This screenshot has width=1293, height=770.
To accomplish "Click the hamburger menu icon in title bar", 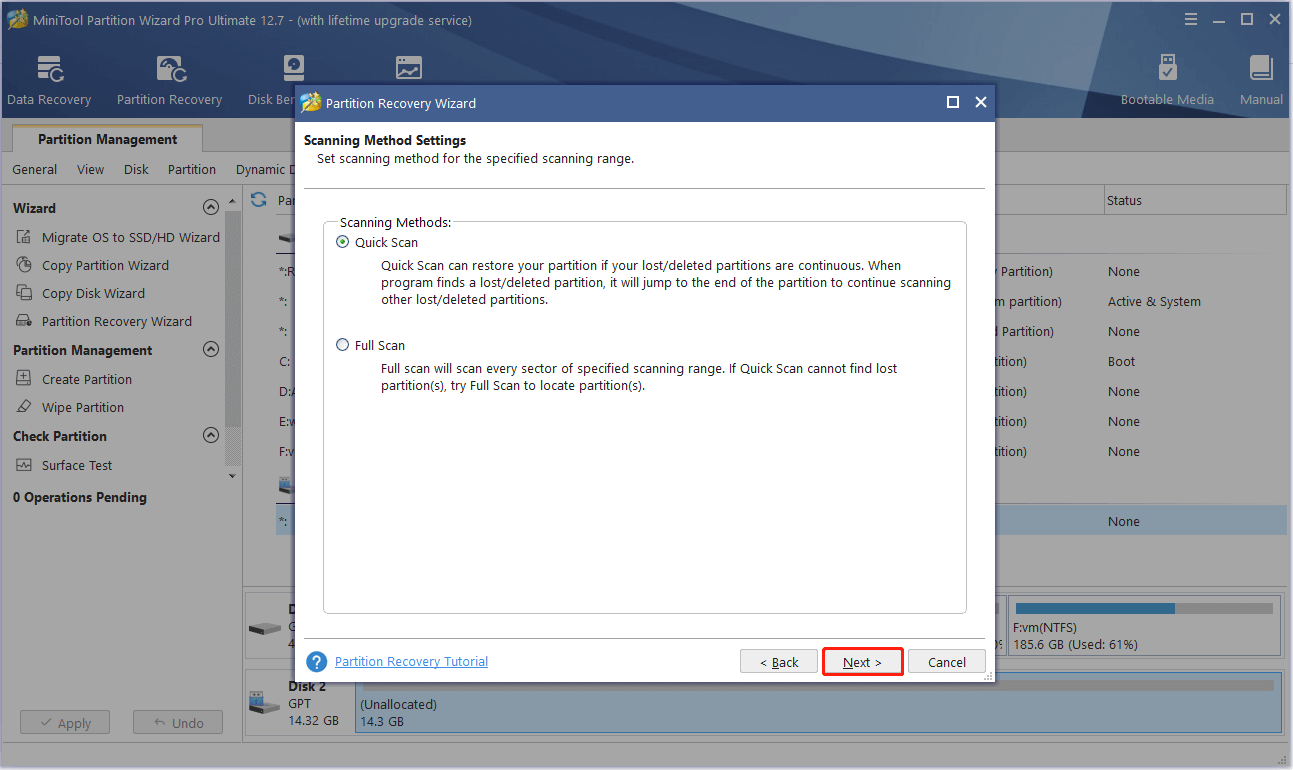I will click(1190, 19).
